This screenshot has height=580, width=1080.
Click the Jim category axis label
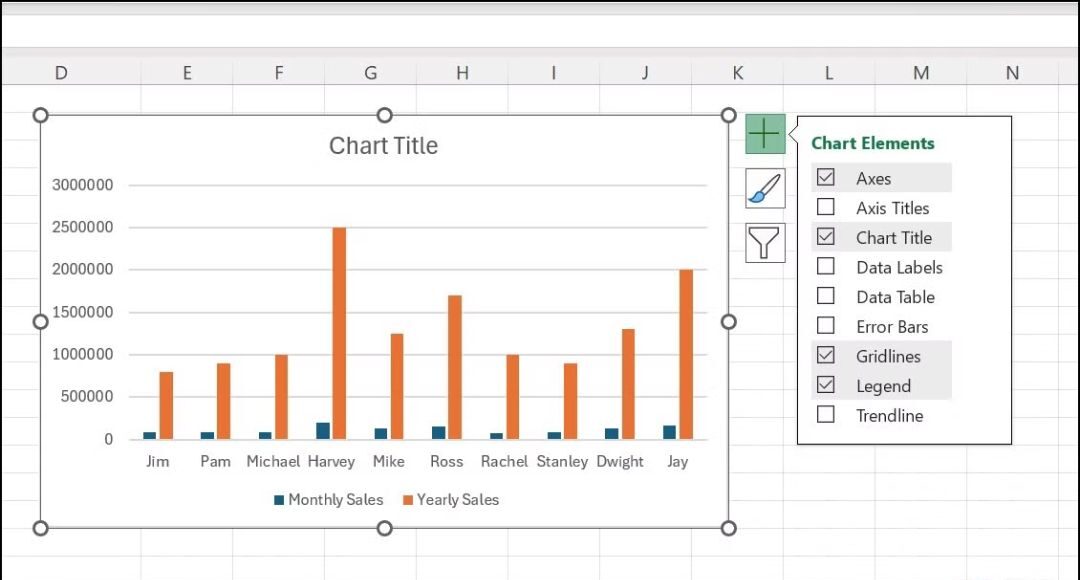[x=157, y=462]
